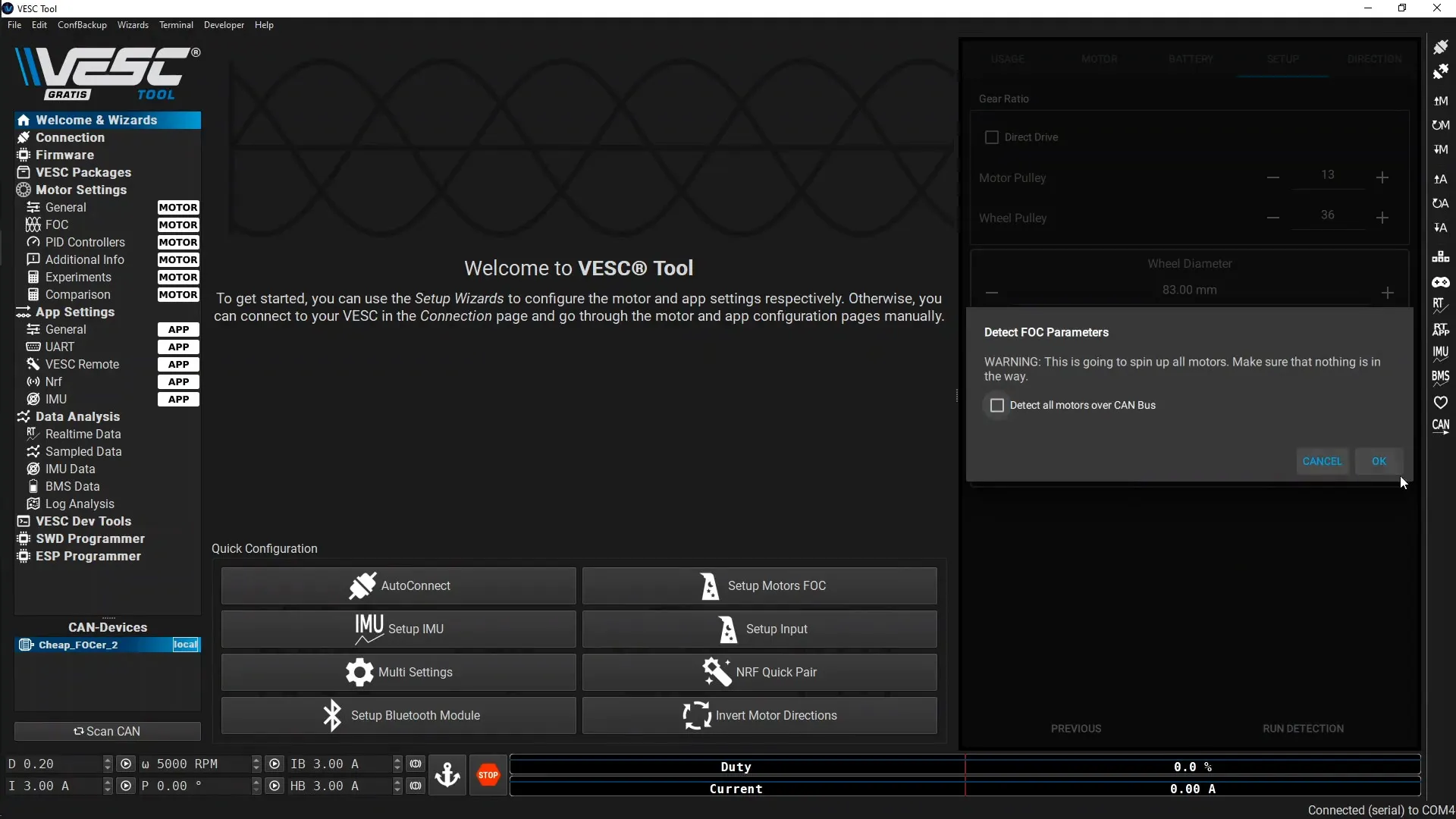
Task: Click the anchor icon in the bottom status bar
Action: (x=448, y=775)
